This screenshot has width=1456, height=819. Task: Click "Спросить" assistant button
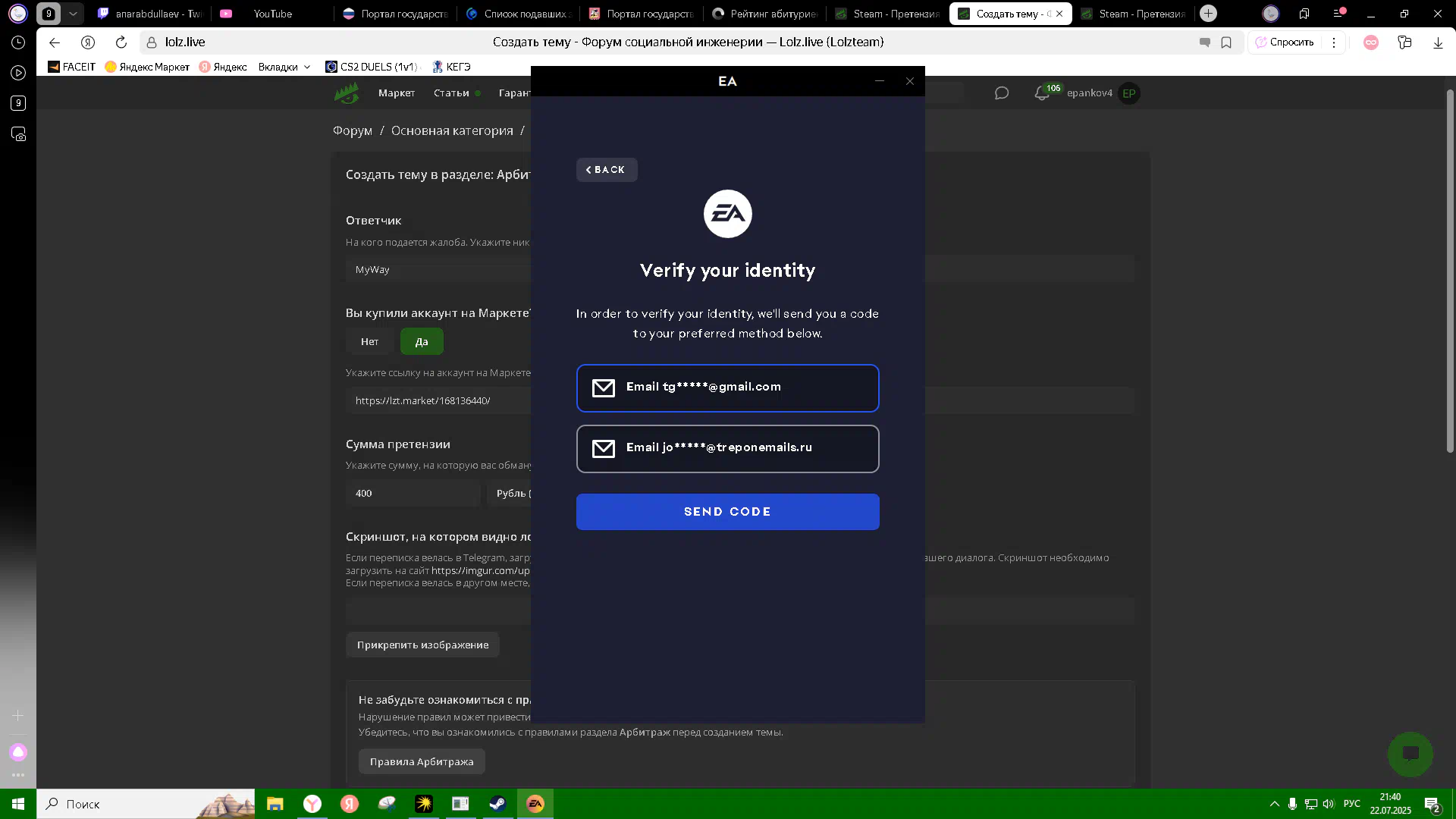(x=1285, y=42)
